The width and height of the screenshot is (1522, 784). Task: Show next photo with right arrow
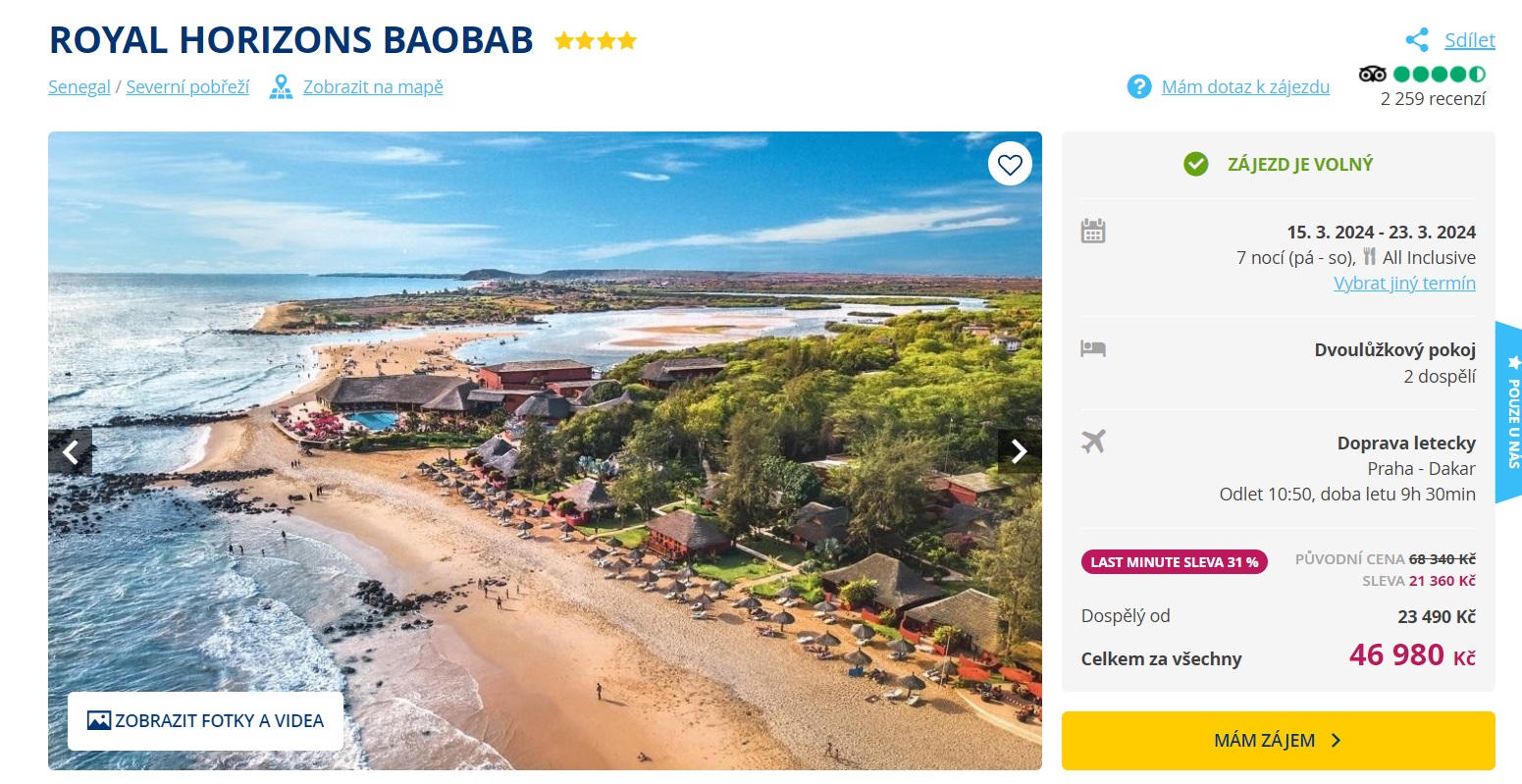pos(1020,451)
